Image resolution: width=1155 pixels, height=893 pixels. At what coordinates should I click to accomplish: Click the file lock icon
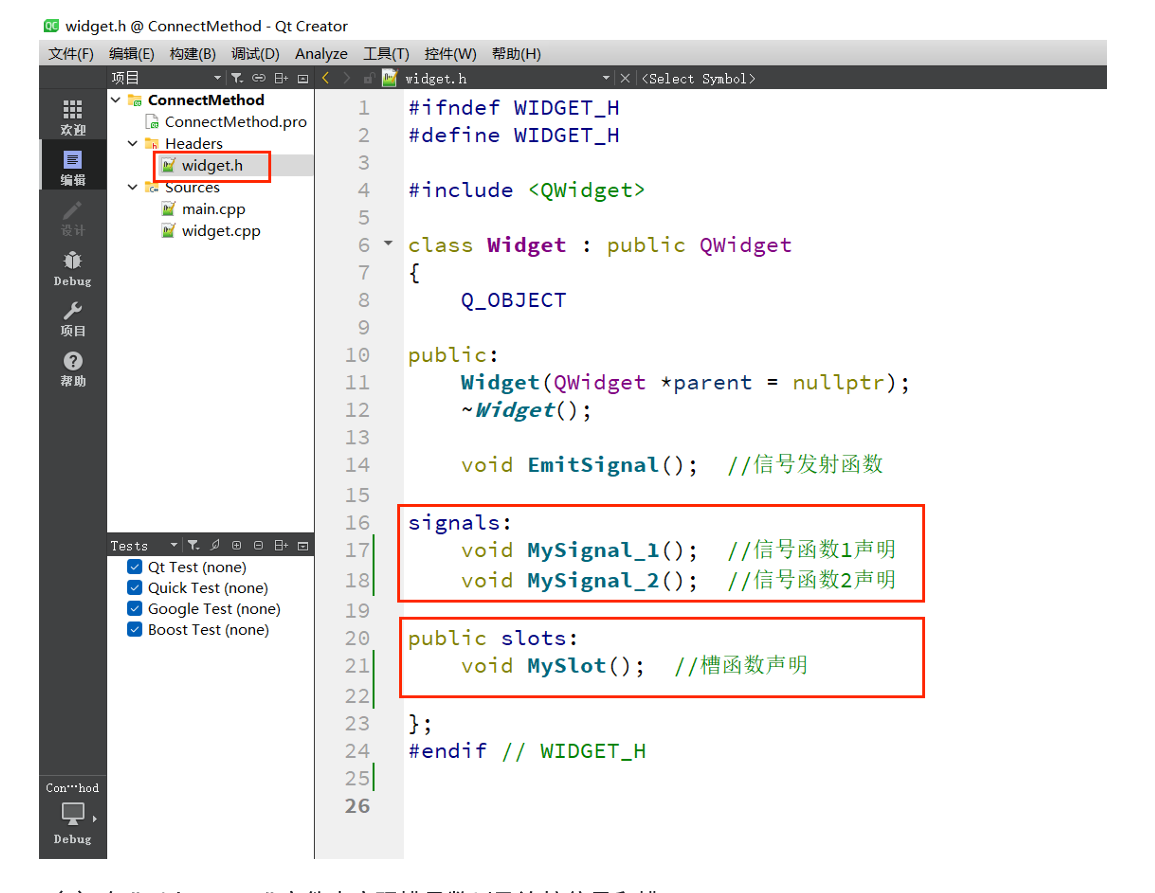[x=369, y=78]
